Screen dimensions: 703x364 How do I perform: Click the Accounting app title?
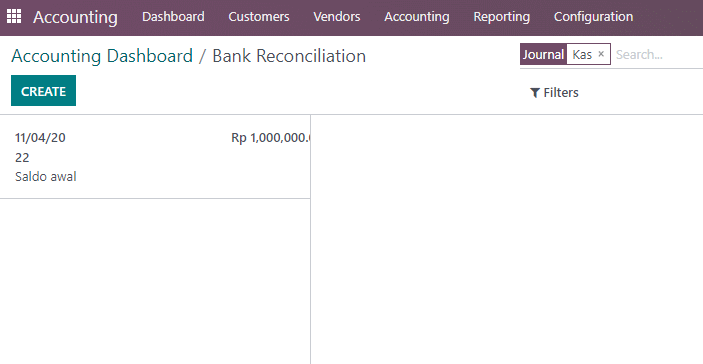(x=75, y=17)
